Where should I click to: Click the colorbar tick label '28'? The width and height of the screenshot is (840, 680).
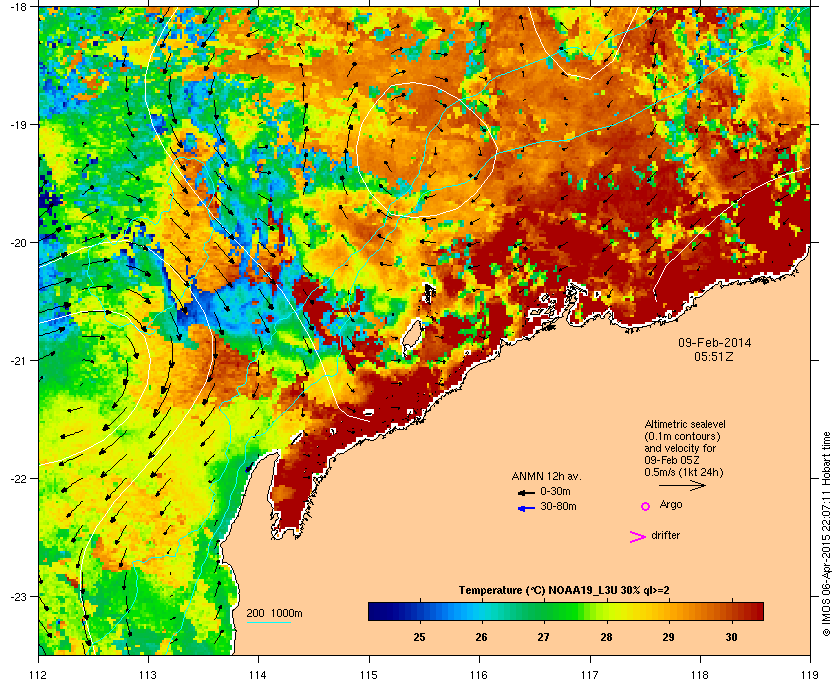[606, 637]
